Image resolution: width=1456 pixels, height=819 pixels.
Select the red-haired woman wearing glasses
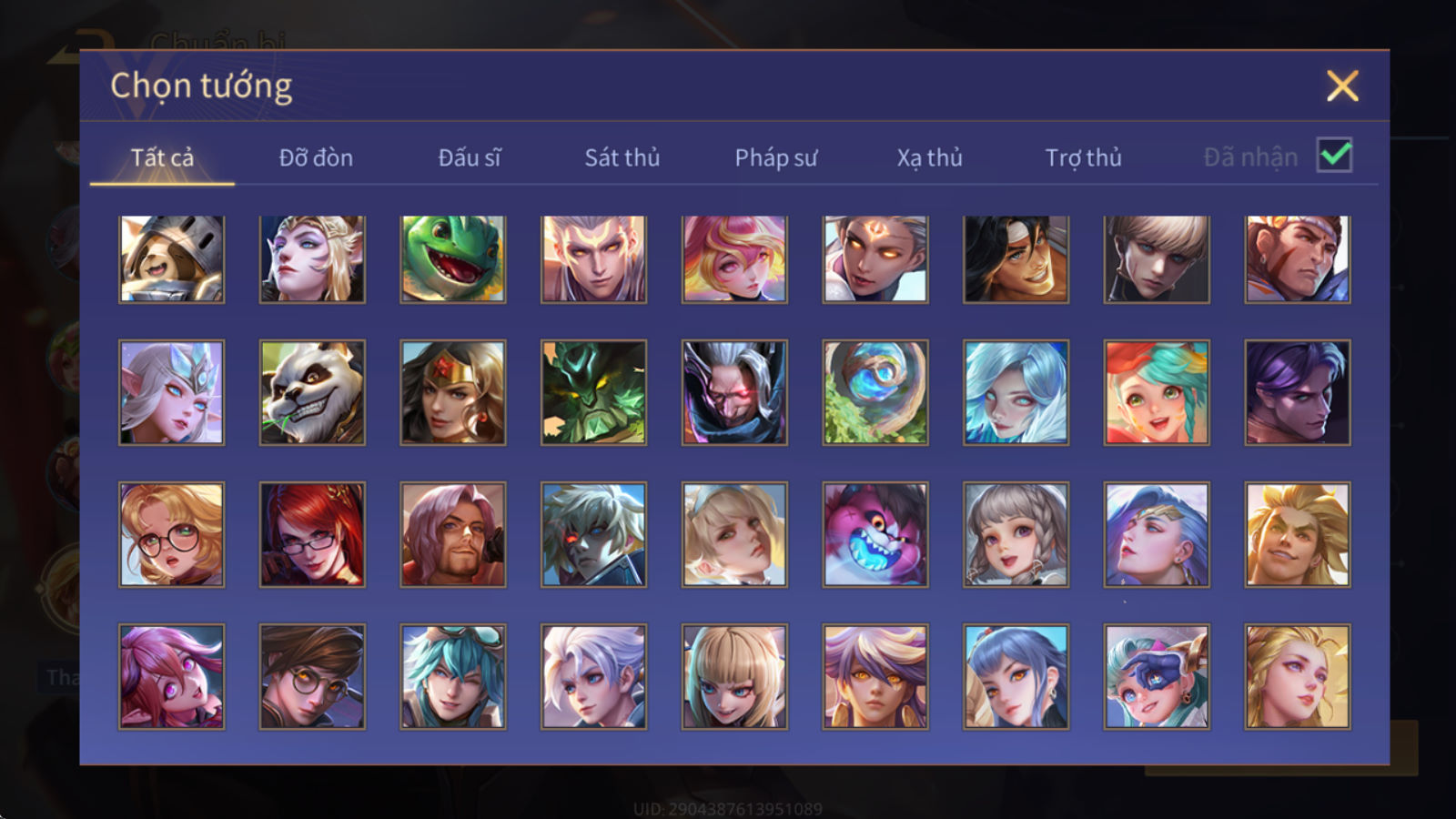[x=312, y=534]
